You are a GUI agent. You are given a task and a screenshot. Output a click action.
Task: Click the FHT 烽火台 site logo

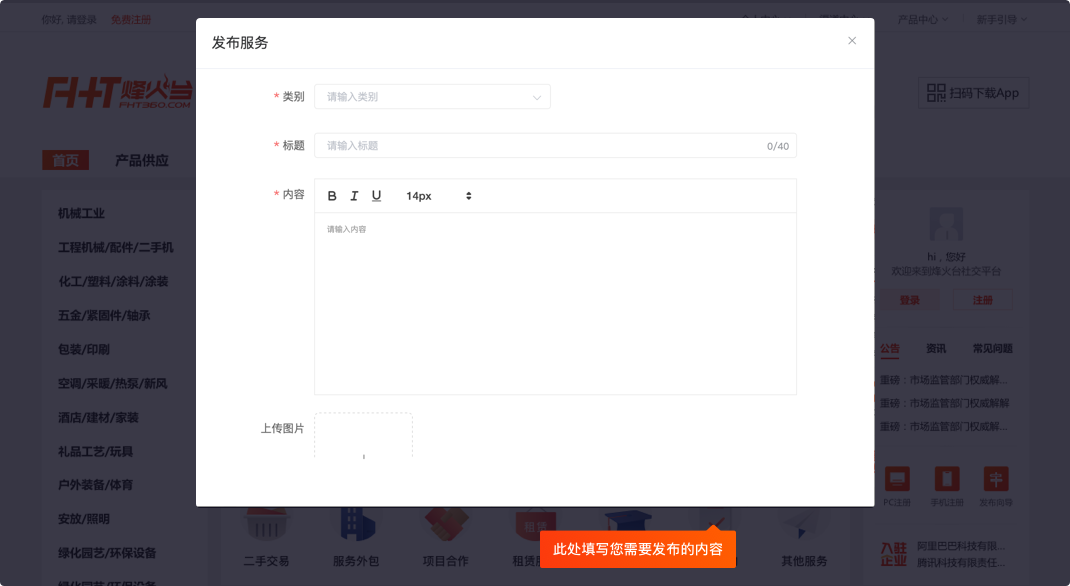(x=118, y=92)
